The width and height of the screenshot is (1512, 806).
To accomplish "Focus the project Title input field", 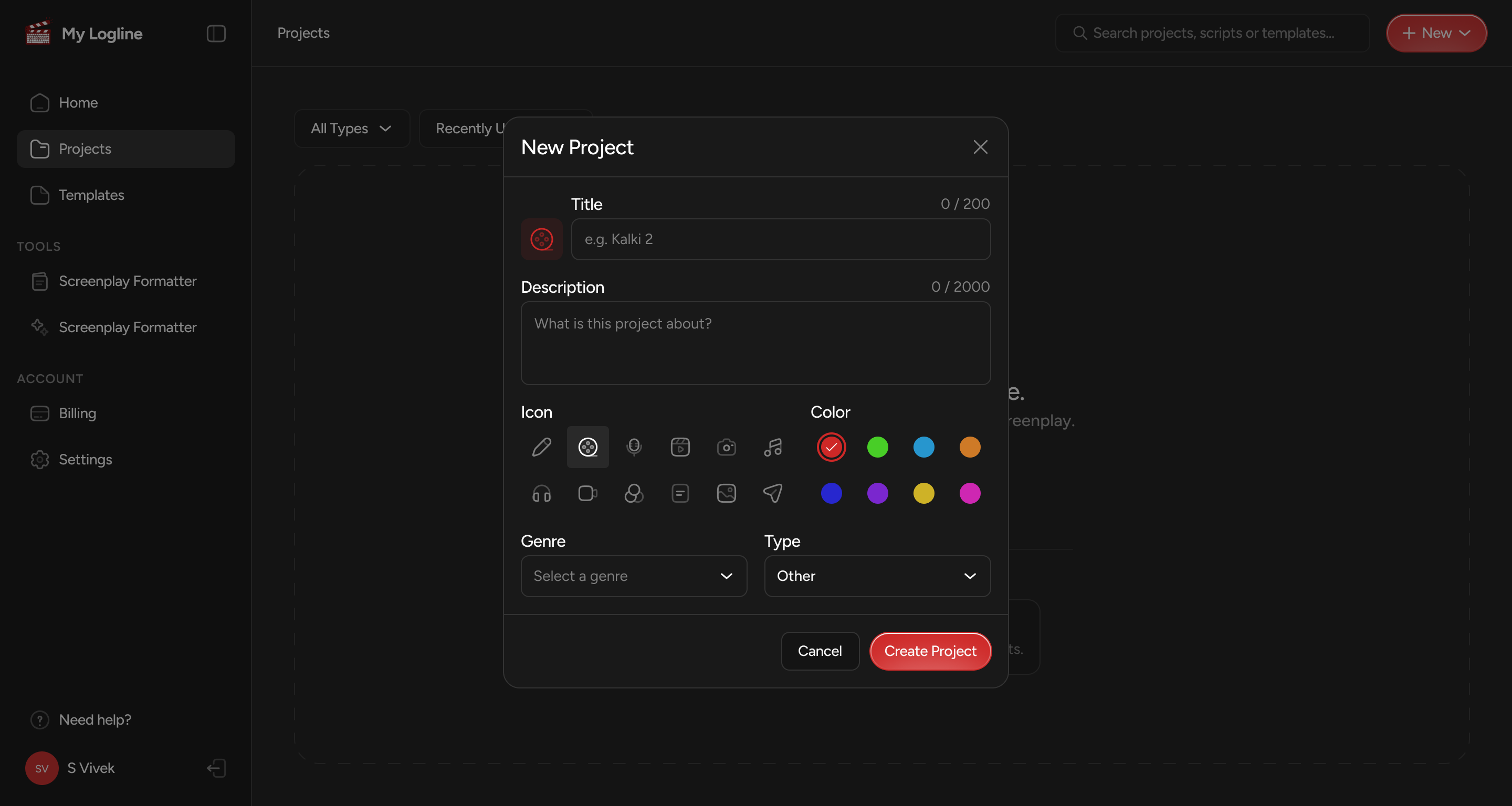I will pyautogui.click(x=781, y=239).
